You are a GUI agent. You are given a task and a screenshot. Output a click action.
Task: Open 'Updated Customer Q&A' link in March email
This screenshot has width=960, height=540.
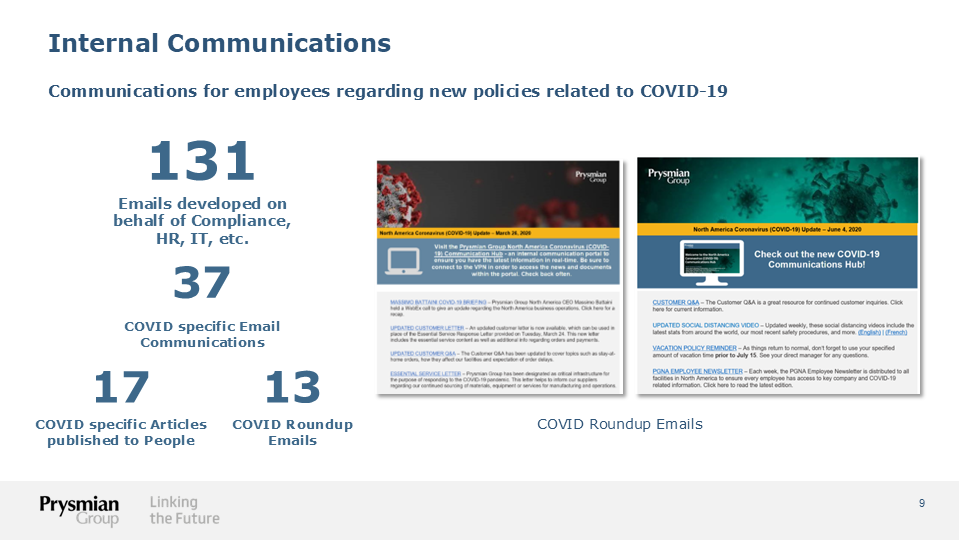(x=422, y=354)
